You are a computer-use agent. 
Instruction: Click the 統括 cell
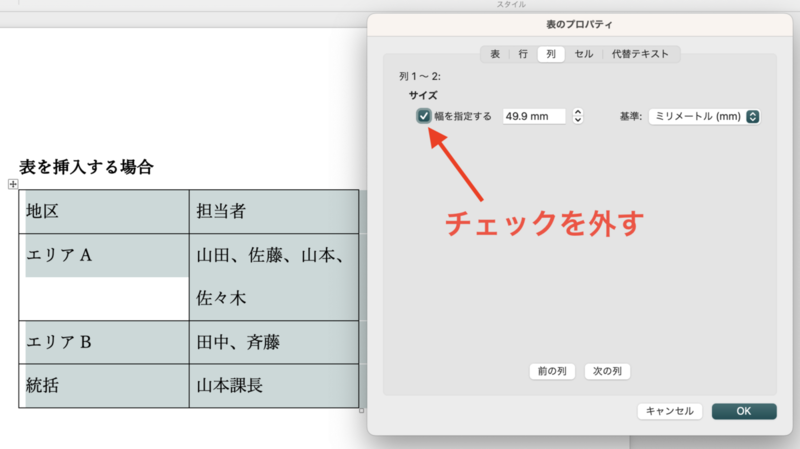pos(104,385)
